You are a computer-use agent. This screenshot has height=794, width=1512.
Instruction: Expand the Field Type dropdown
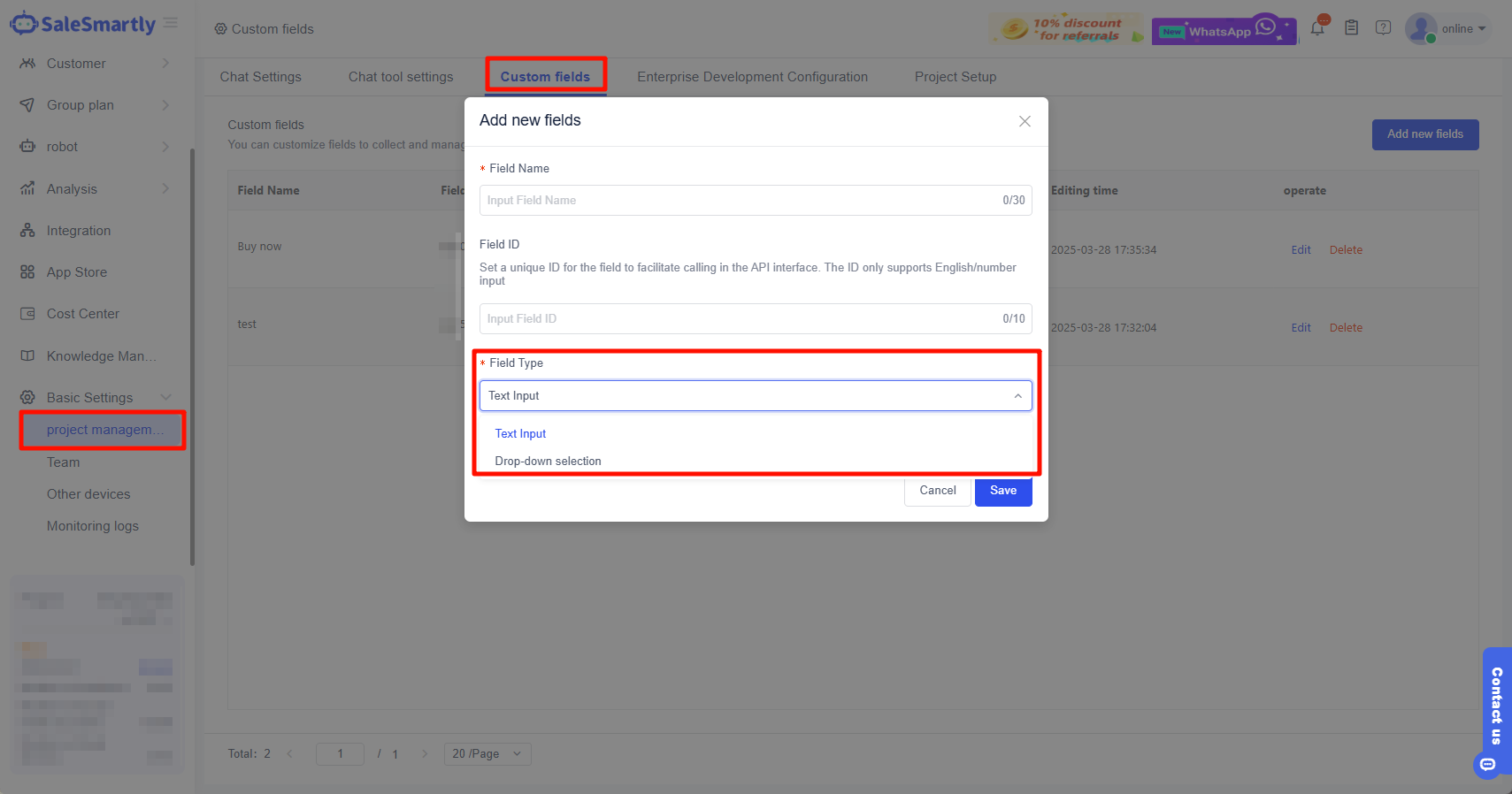pos(755,396)
